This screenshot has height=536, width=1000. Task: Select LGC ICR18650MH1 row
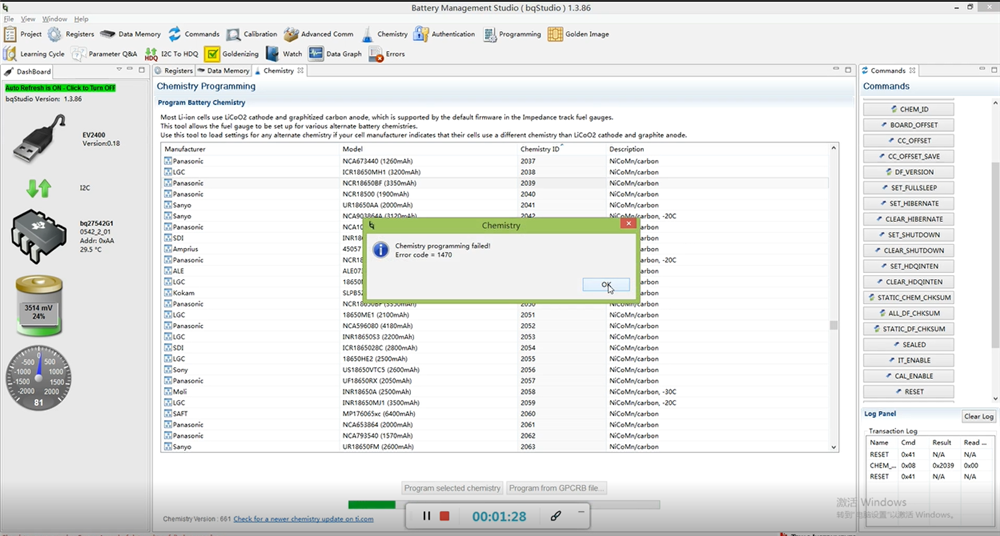(496, 172)
